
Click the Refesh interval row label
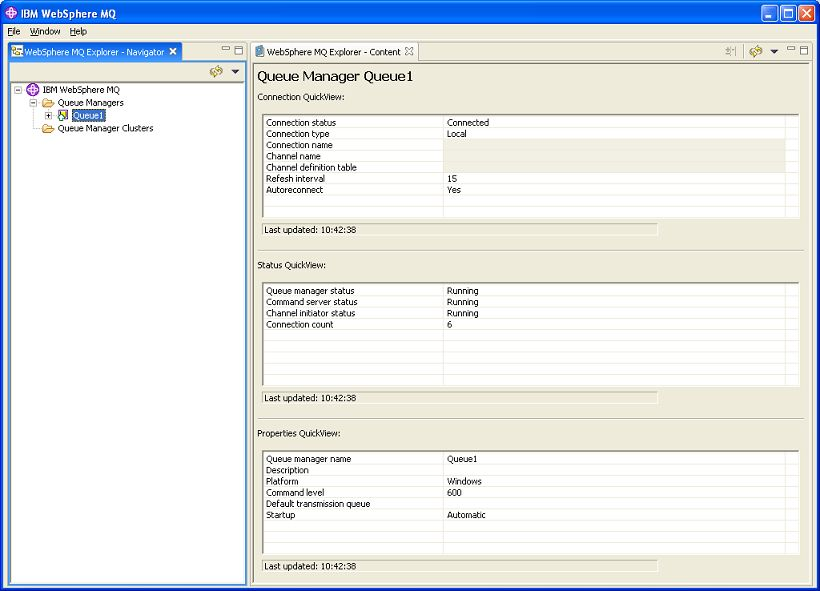point(295,179)
